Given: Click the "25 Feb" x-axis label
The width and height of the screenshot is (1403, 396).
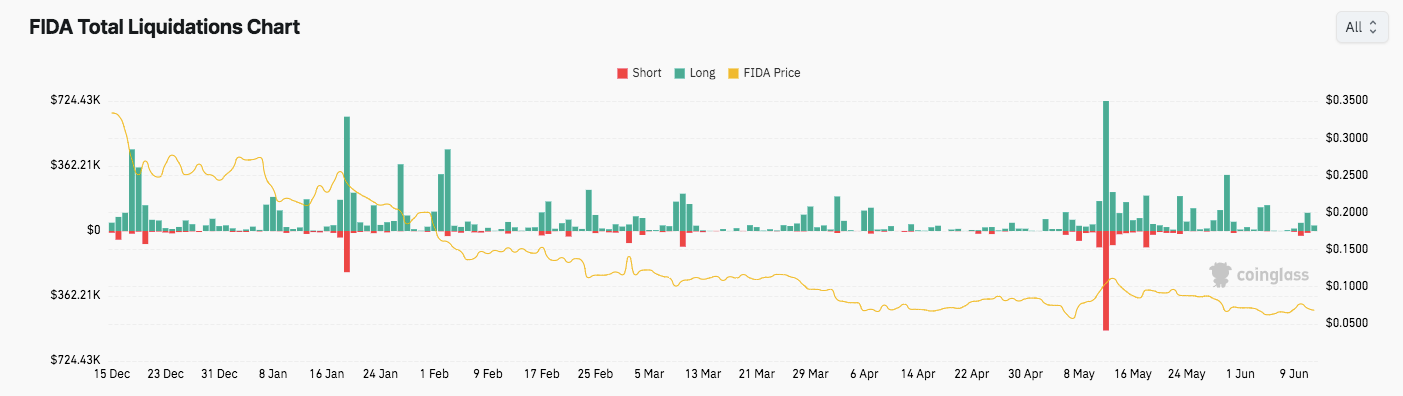Looking at the screenshot, I should point(596,374).
